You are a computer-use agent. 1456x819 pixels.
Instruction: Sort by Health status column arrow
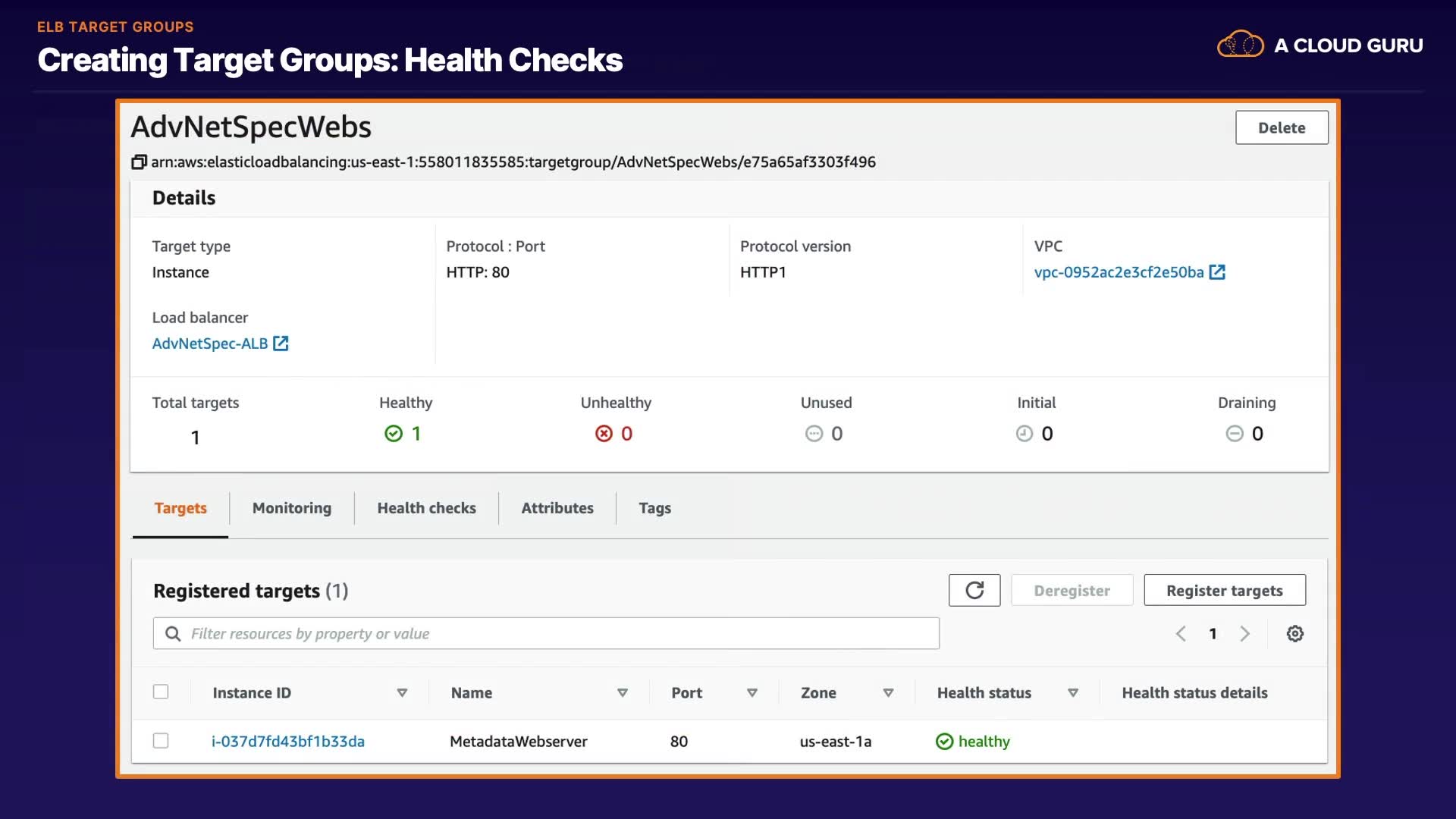pyautogui.click(x=1072, y=693)
